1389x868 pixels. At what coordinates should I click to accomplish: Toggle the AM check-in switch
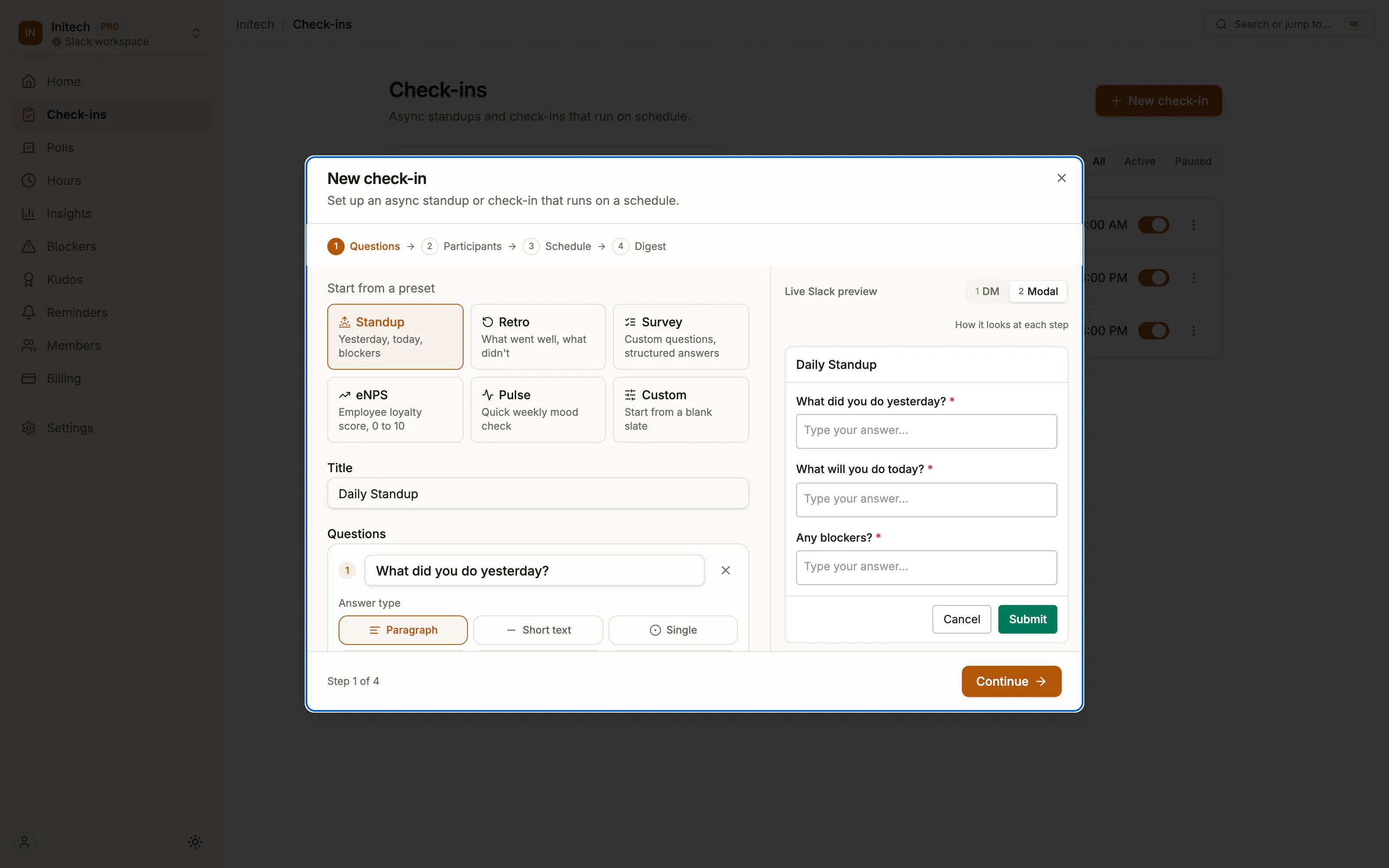[1153, 224]
